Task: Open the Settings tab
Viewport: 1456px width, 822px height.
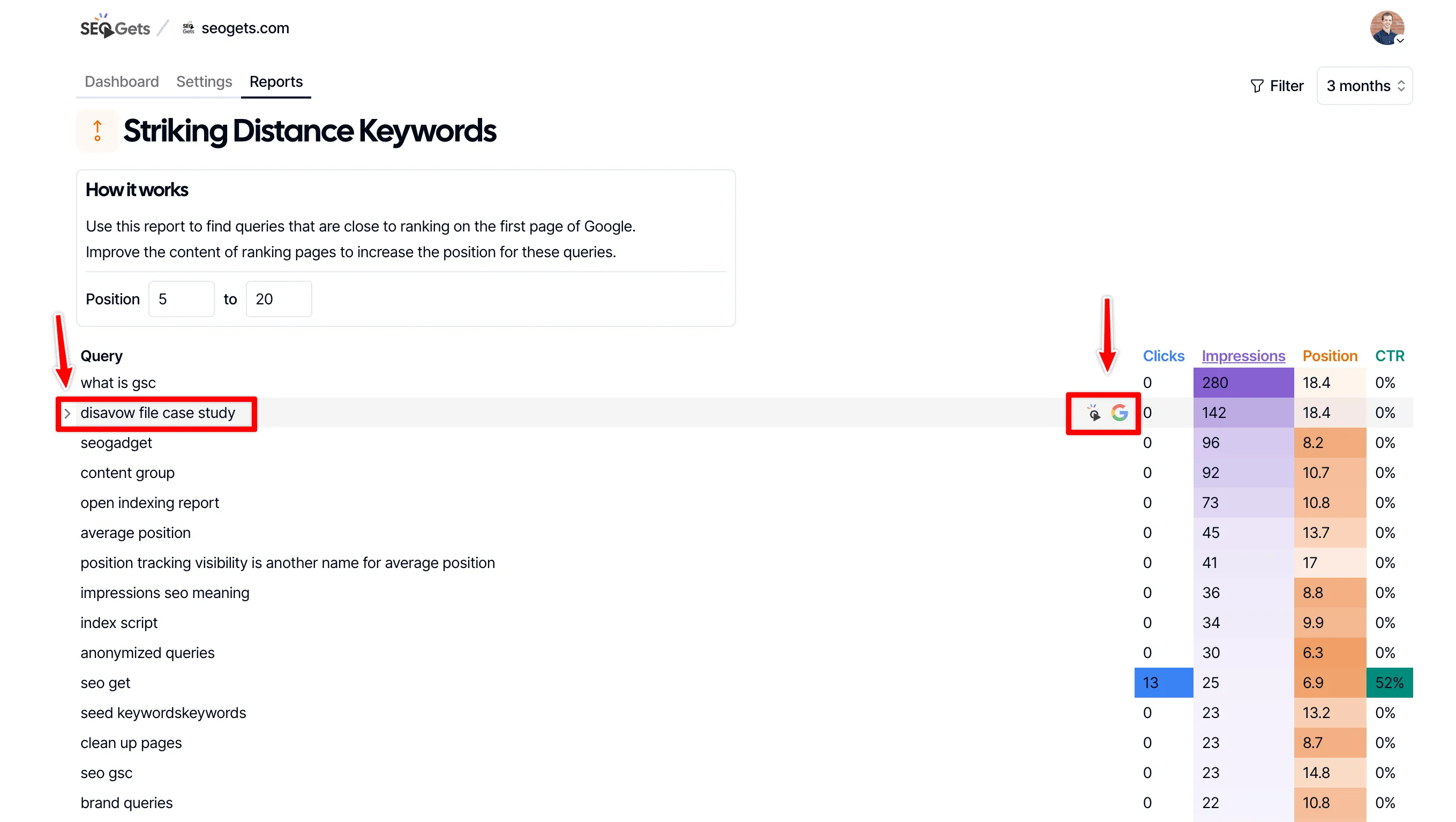Action: tap(204, 81)
